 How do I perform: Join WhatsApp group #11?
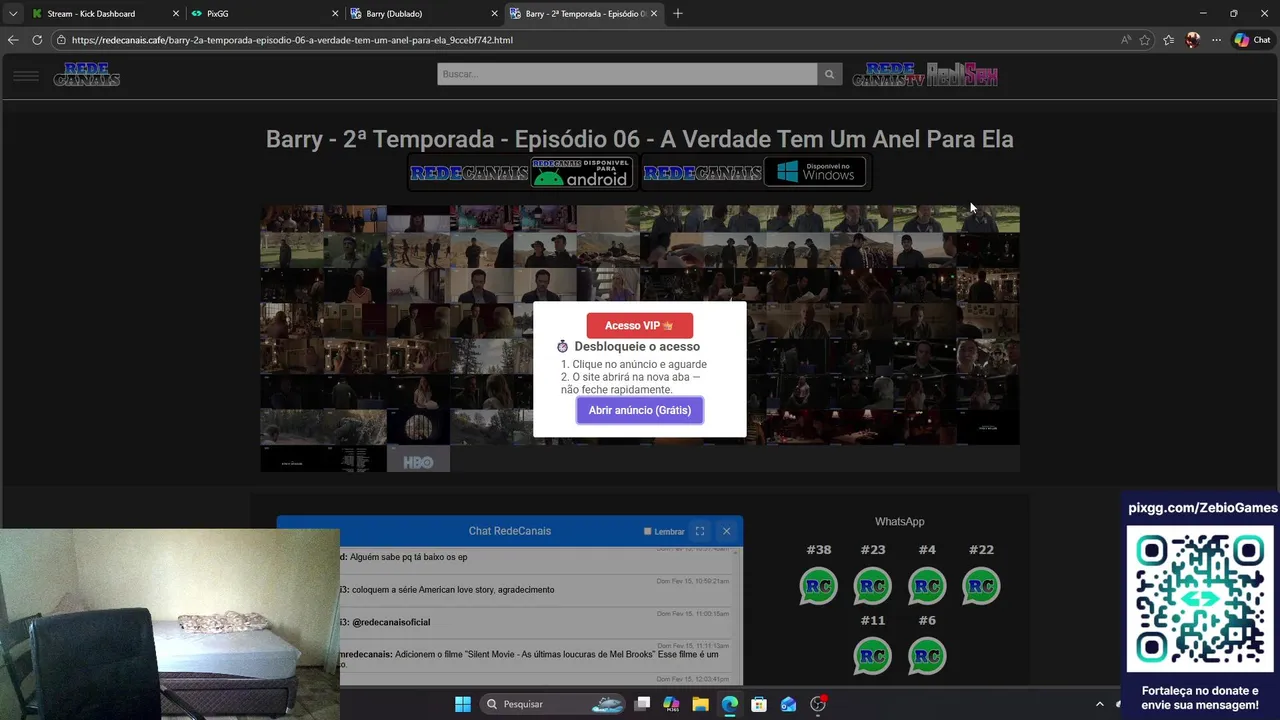(873, 656)
